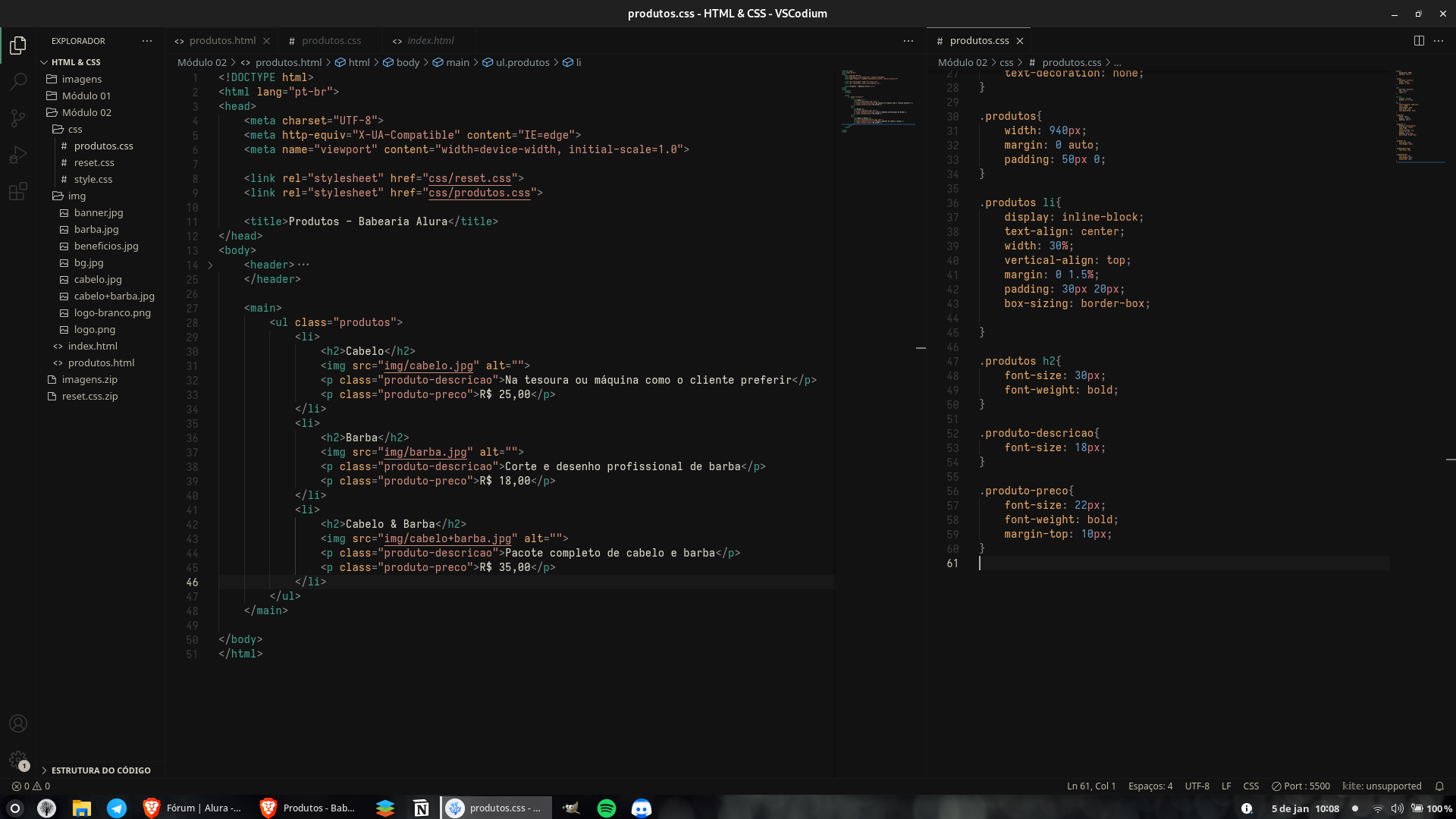
Task: Open volume control in system tray
Action: pos(1397,808)
